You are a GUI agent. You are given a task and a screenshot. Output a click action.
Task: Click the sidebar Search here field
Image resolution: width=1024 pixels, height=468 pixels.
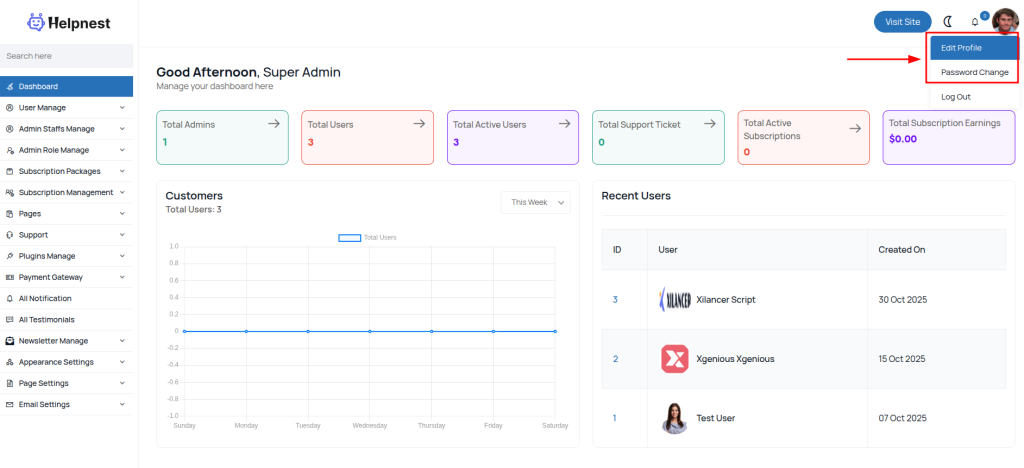coord(66,56)
